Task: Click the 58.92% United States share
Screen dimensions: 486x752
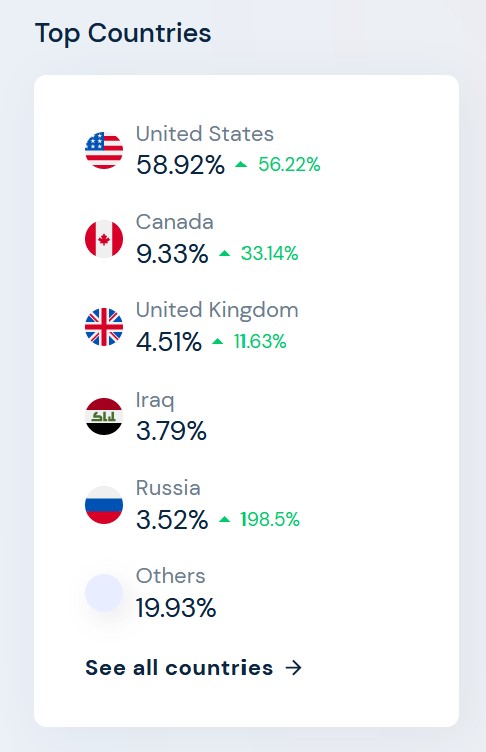Action: (x=180, y=165)
